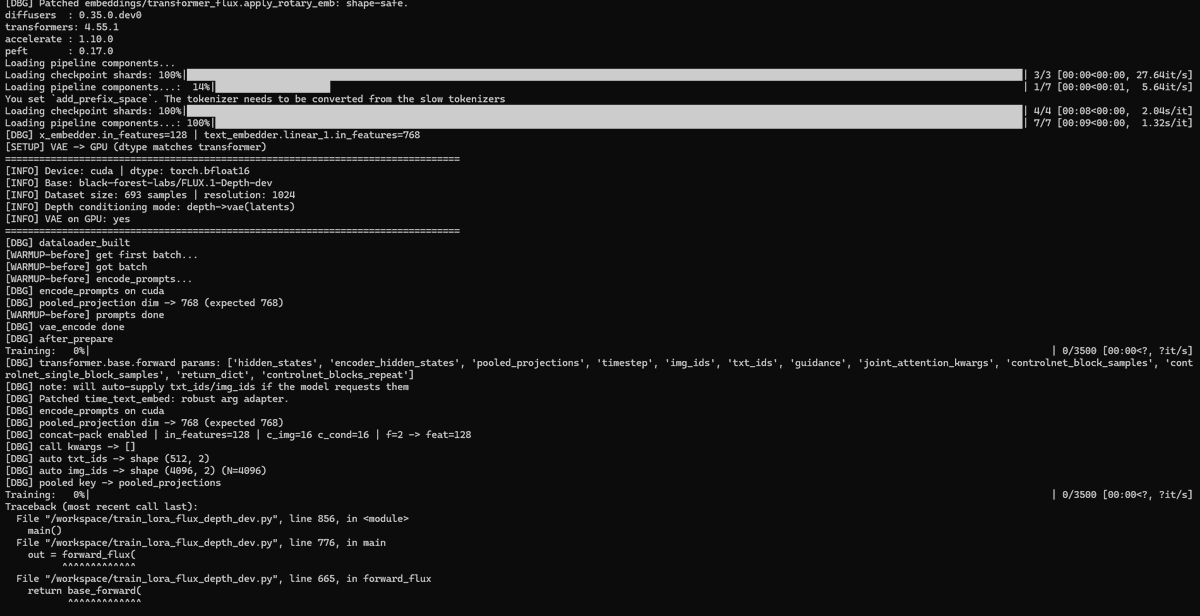
Task: Click the checkpoint shards 3/3 progress bar
Action: (x=605, y=75)
